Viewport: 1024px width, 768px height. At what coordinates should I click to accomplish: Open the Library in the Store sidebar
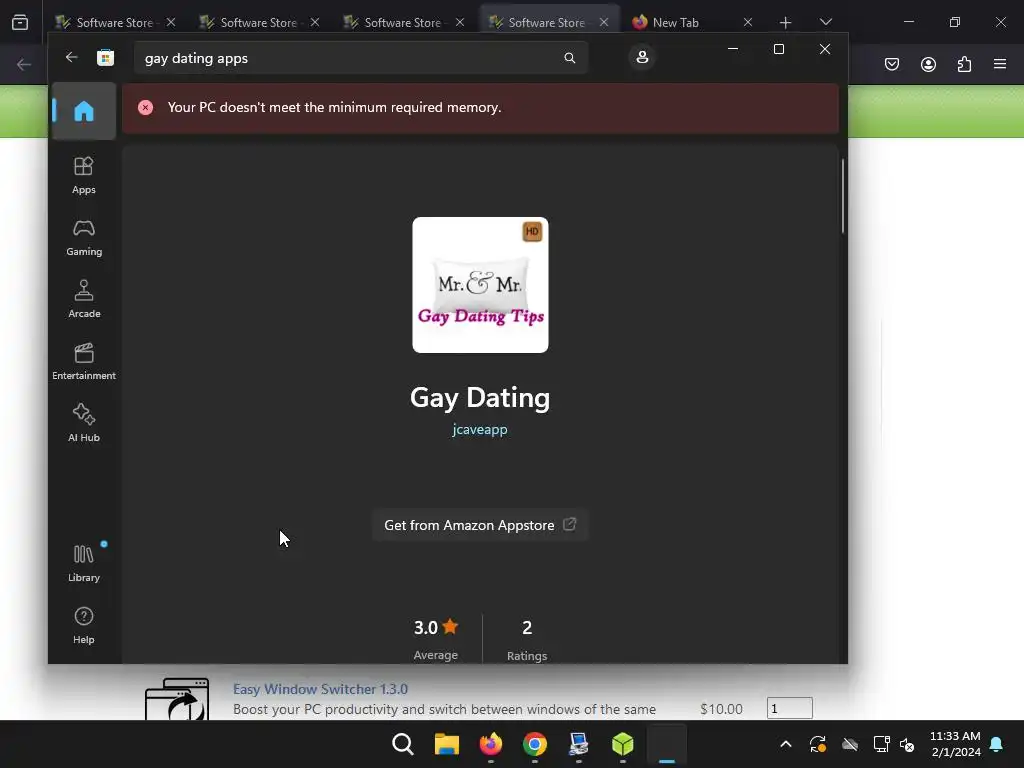point(84,564)
